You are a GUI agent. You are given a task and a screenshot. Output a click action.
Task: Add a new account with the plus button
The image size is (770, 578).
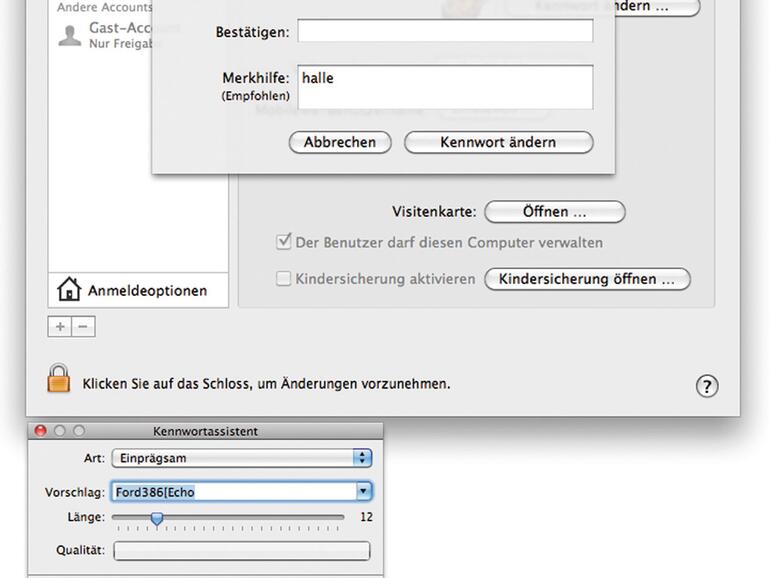coord(60,327)
